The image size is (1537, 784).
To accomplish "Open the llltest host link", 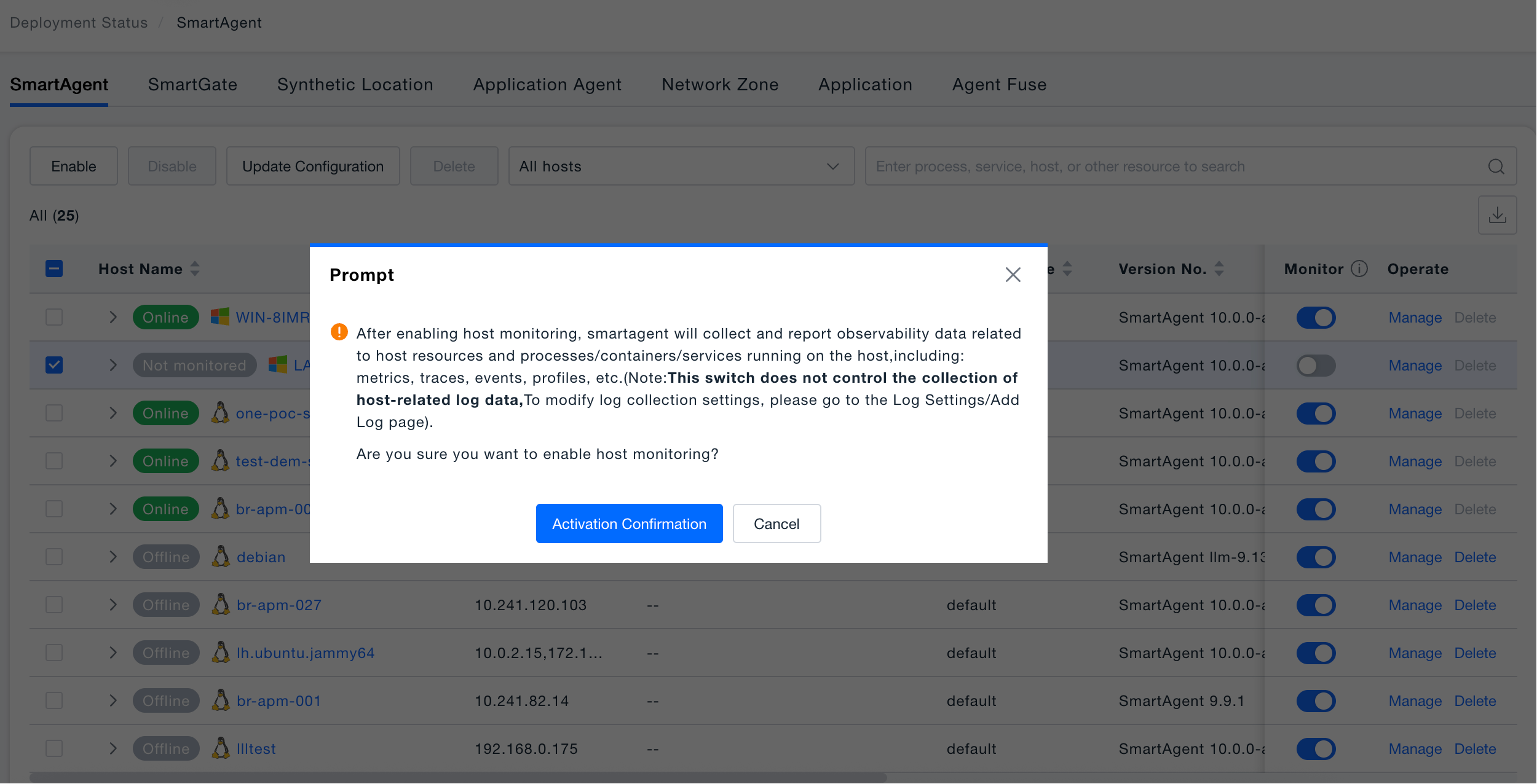I will (x=256, y=749).
